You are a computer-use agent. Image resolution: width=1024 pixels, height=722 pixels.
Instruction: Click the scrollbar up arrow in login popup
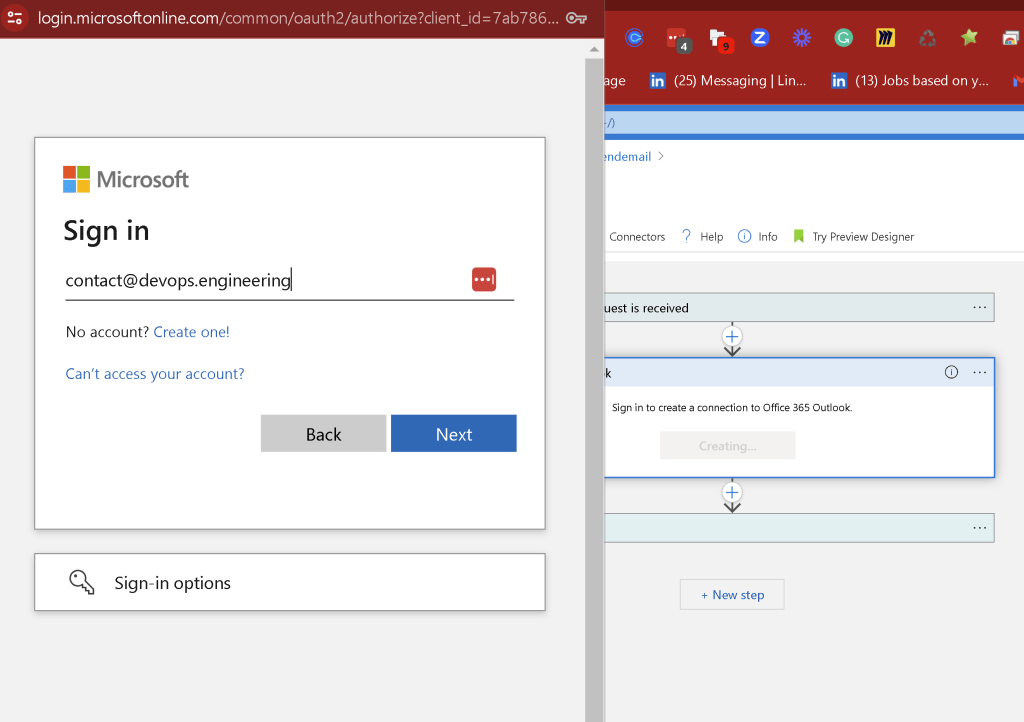pyautogui.click(x=594, y=49)
